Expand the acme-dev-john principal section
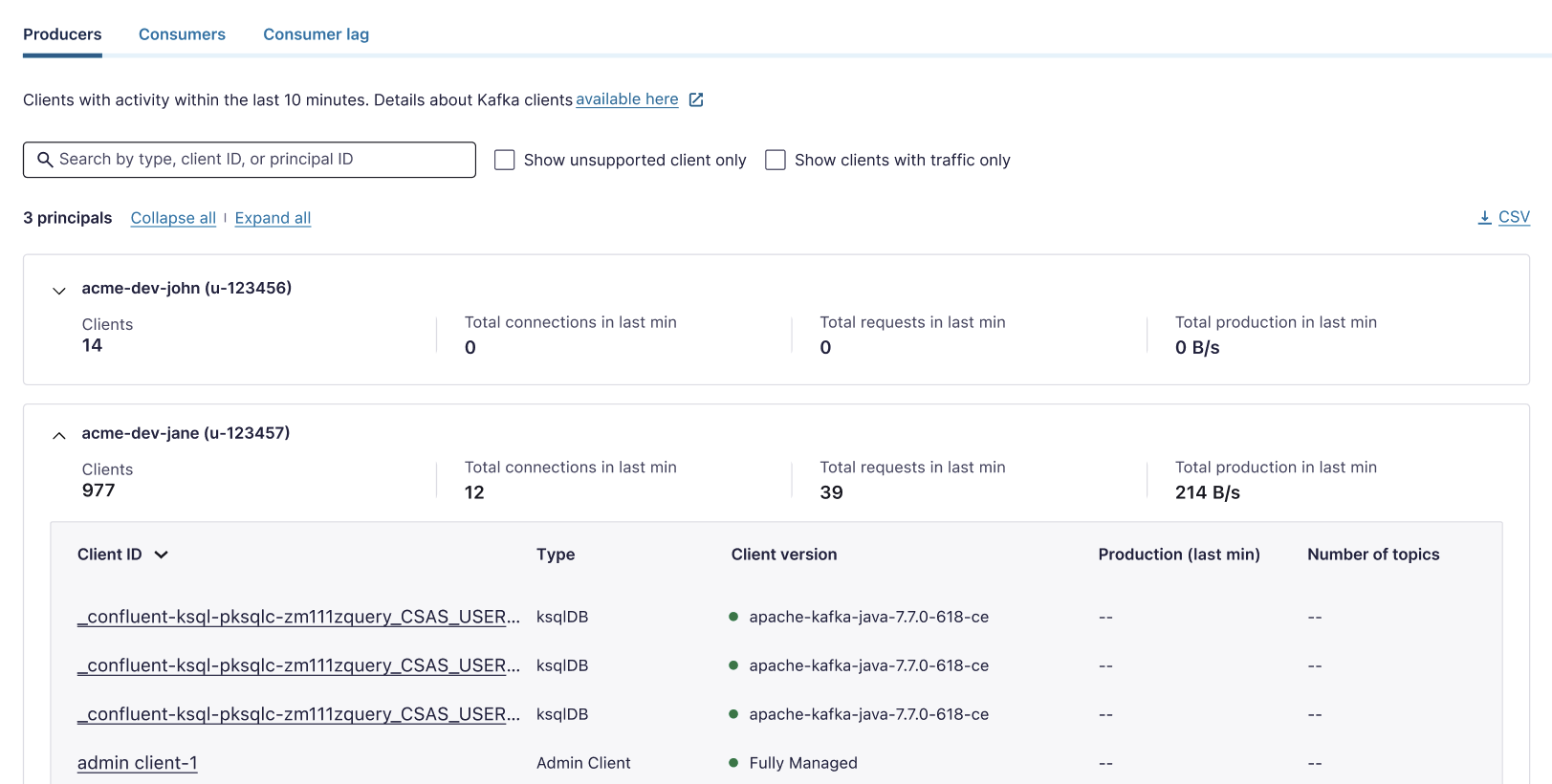 click(x=59, y=290)
